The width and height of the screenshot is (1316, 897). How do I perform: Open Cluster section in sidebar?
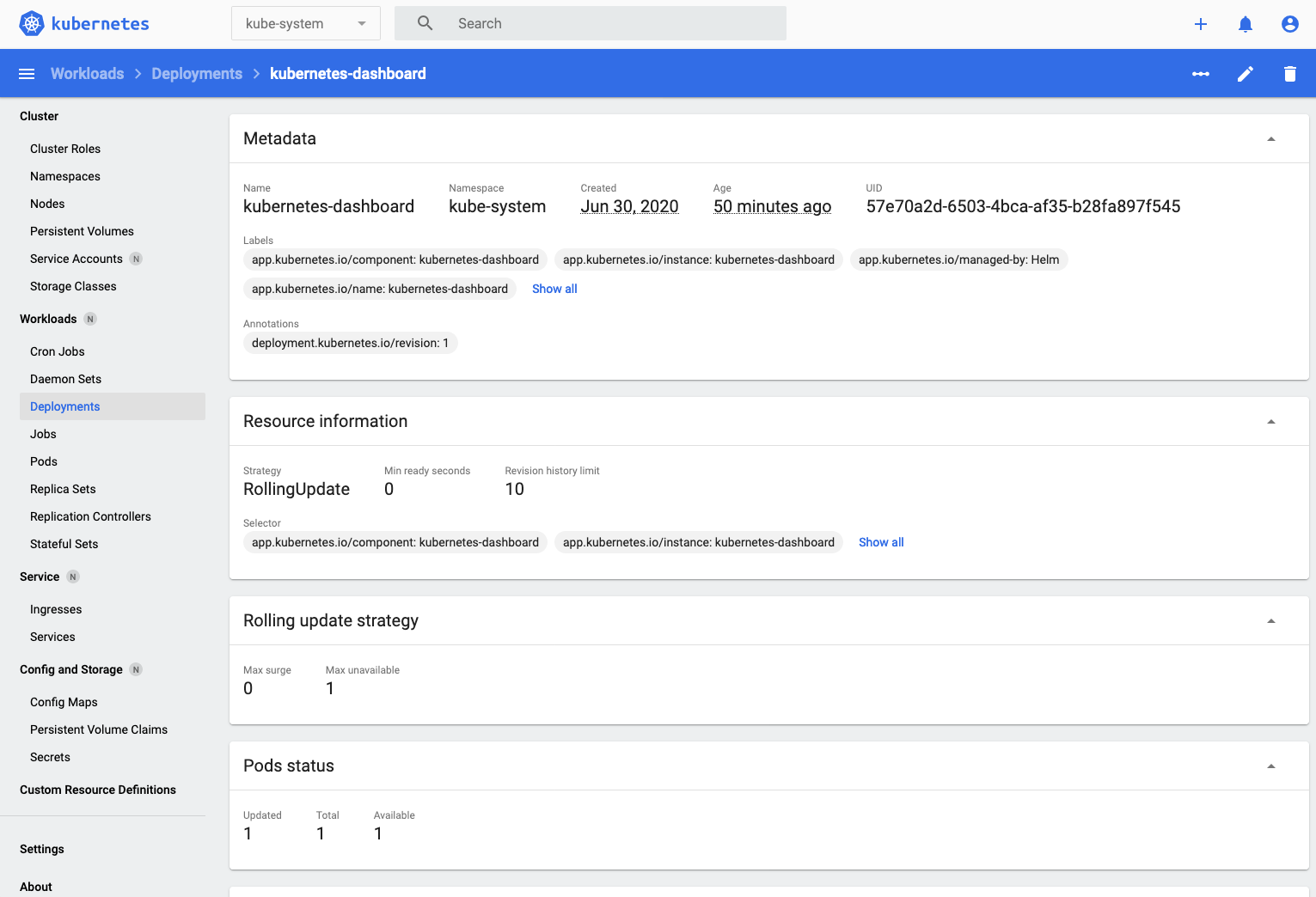[x=39, y=116]
